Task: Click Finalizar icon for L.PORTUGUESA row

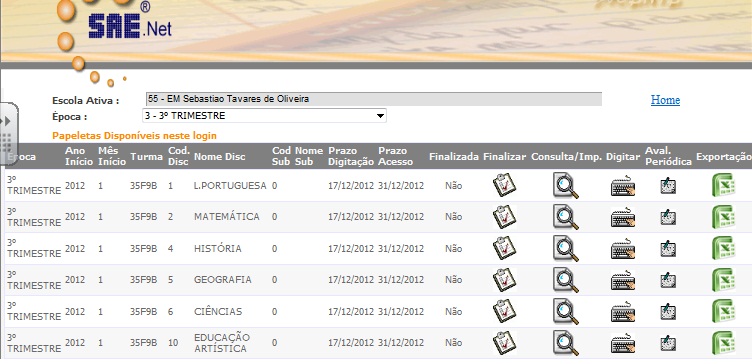Action: (505, 185)
